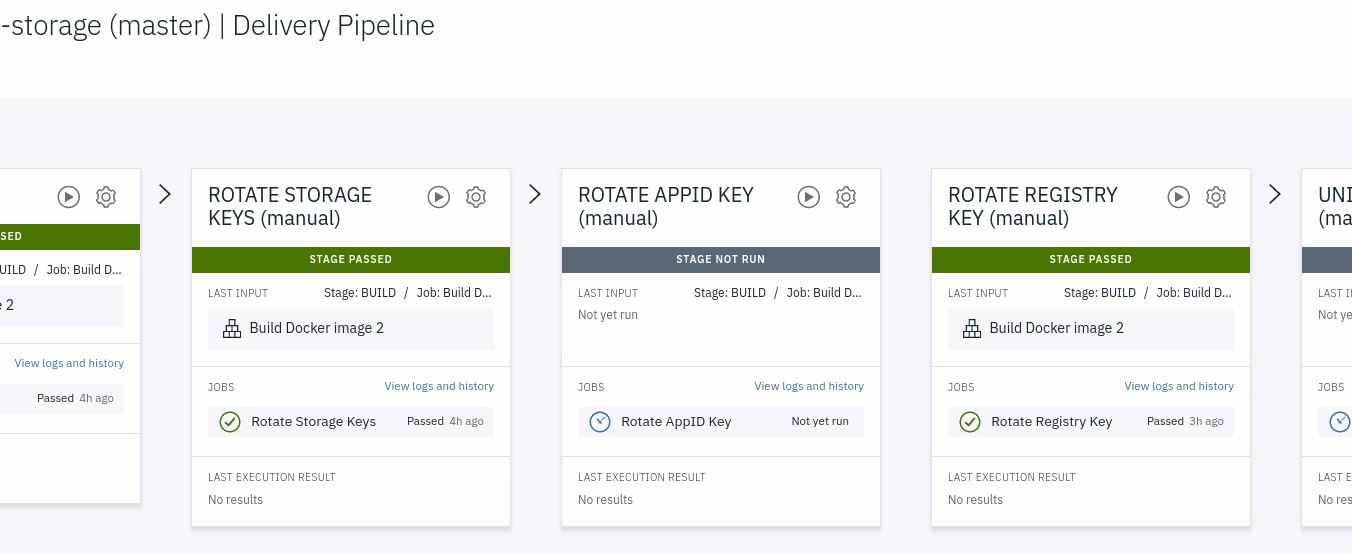Run the Rotate AppID Key stage
This screenshot has height=554, width=1352.
[x=809, y=197]
